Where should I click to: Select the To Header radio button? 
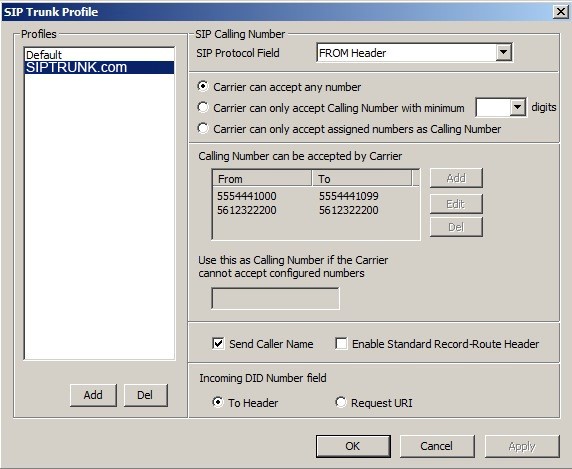point(218,402)
